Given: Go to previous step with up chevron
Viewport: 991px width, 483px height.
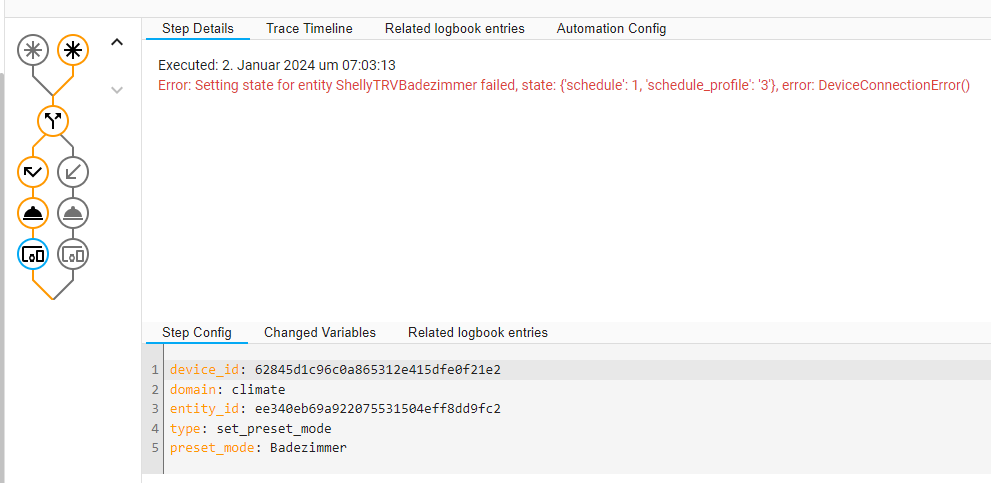Looking at the screenshot, I should click(117, 42).
